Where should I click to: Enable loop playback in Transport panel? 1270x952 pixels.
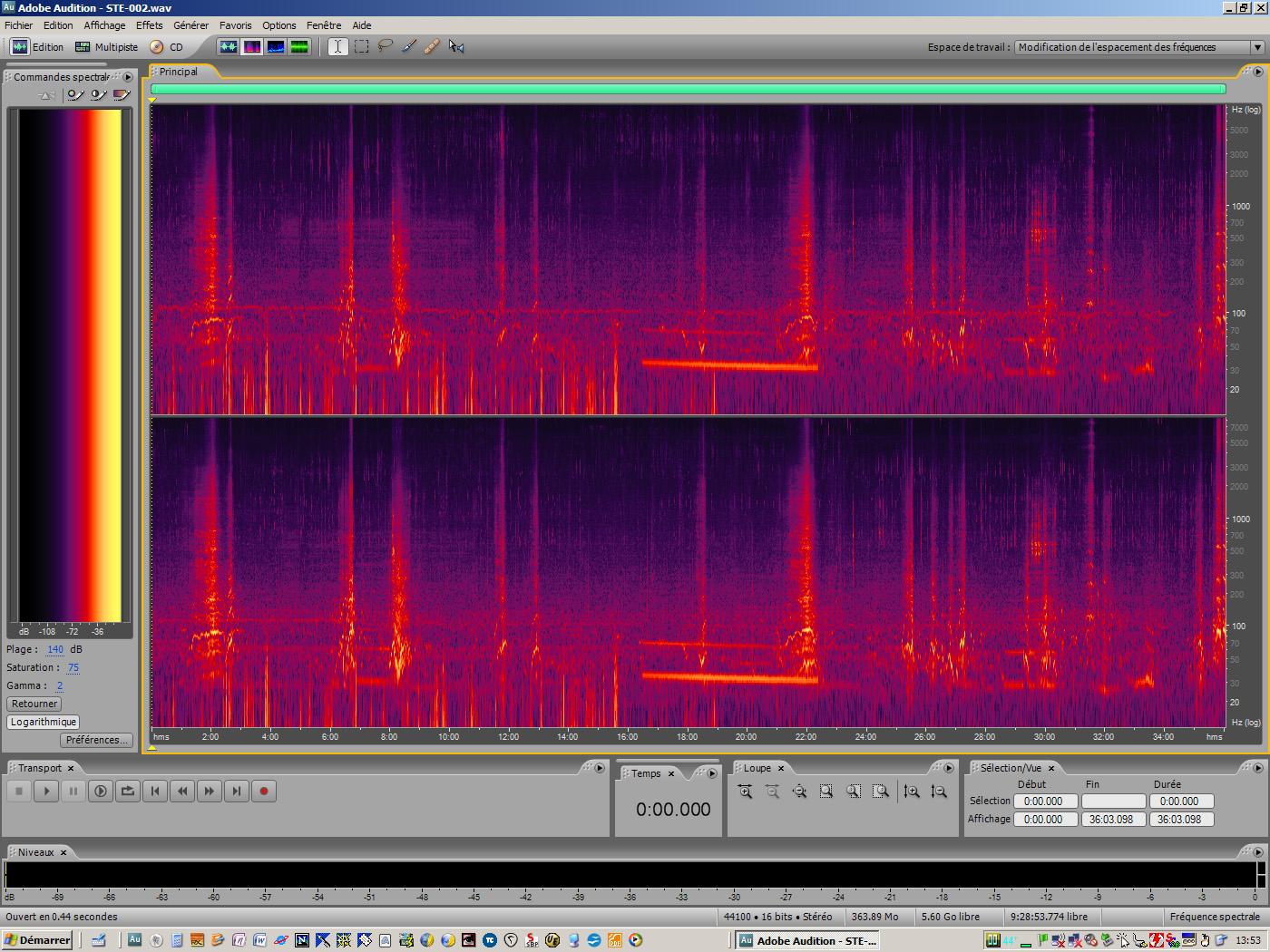(127, 791)
